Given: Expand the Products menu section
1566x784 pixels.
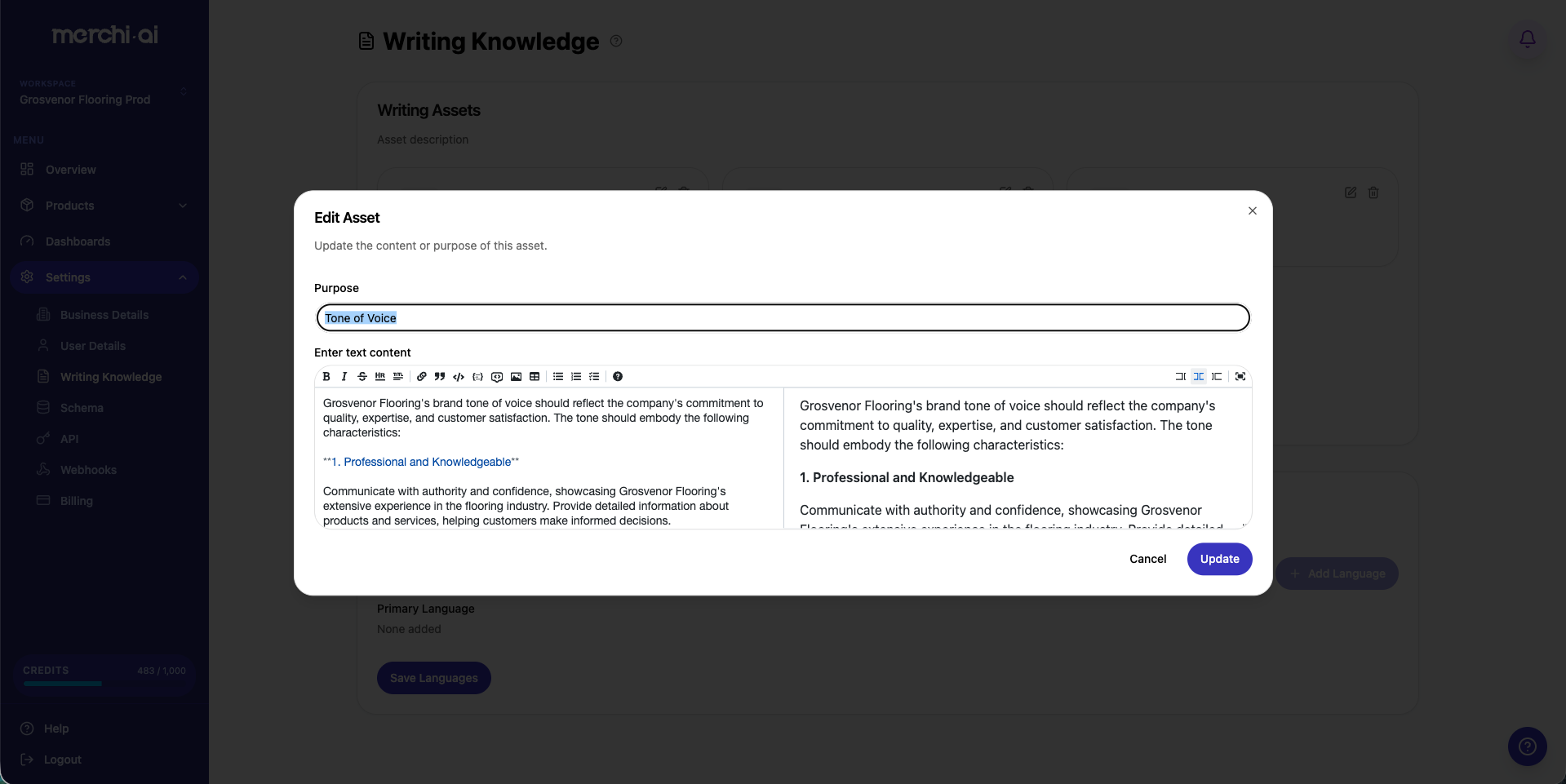Looking at the screenshot, I should pos(104,206).
